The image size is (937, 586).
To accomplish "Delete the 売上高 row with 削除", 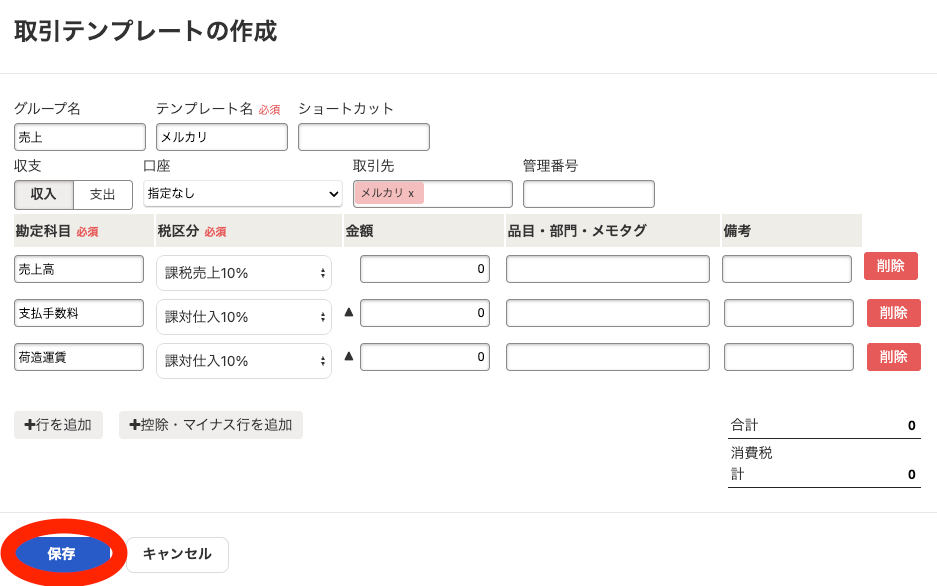I will (892, 266).
